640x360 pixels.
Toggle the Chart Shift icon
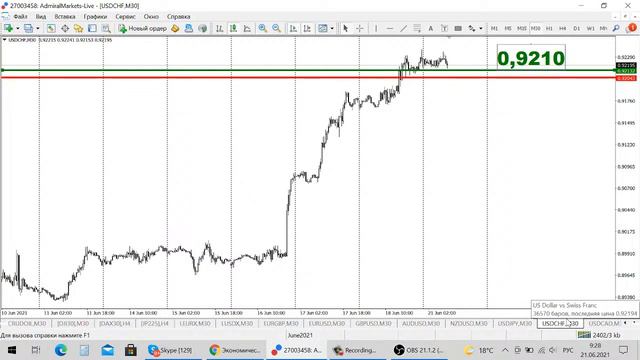pyautogui.click(x=307, y=28)
